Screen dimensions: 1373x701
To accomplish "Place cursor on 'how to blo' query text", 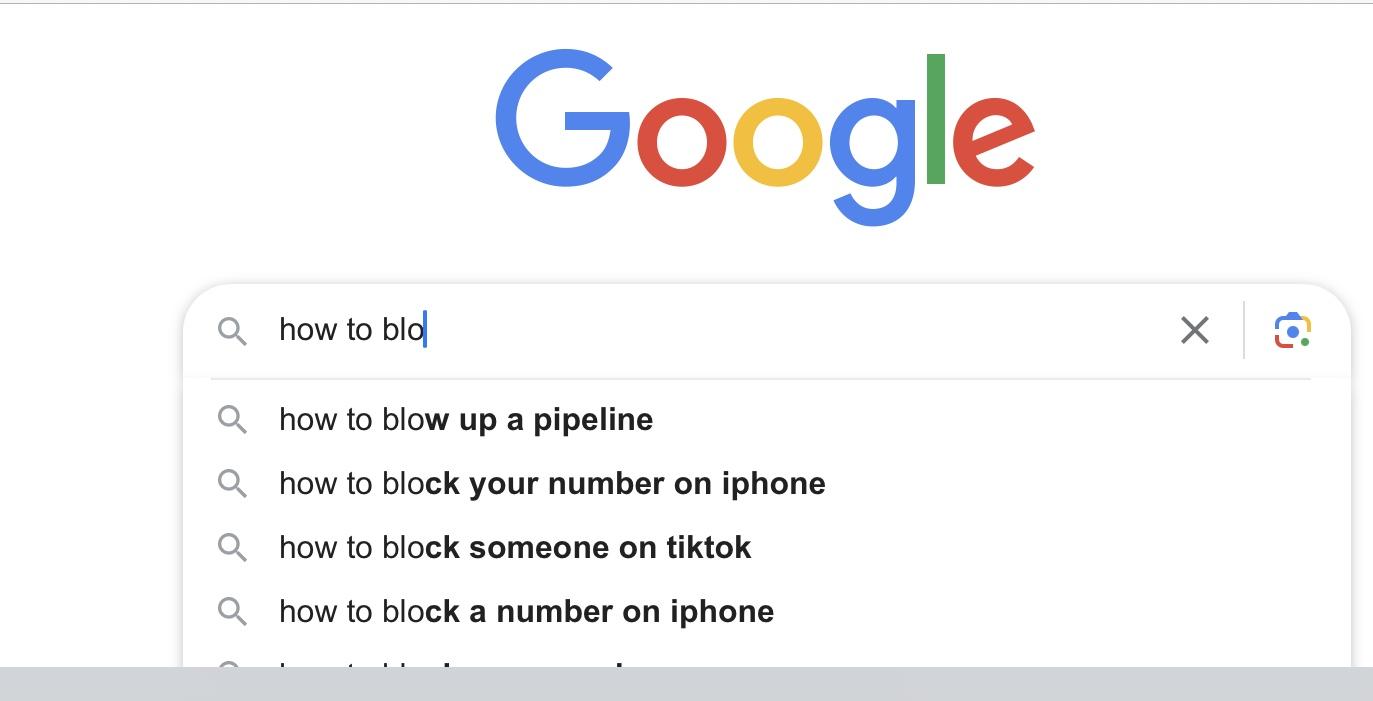I will [x=352, y=330].
